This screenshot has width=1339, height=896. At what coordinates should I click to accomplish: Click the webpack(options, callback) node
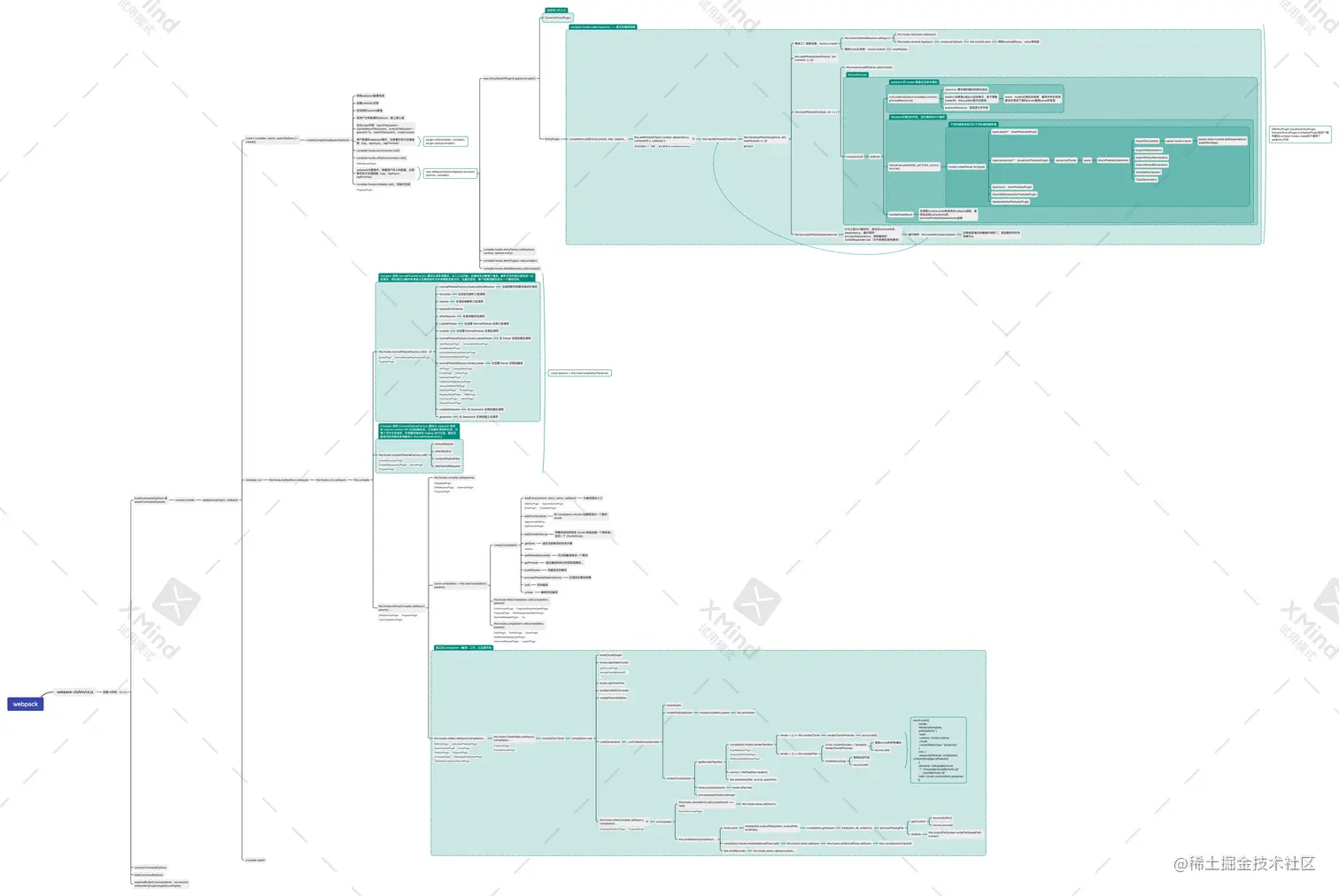click(221, 500)
